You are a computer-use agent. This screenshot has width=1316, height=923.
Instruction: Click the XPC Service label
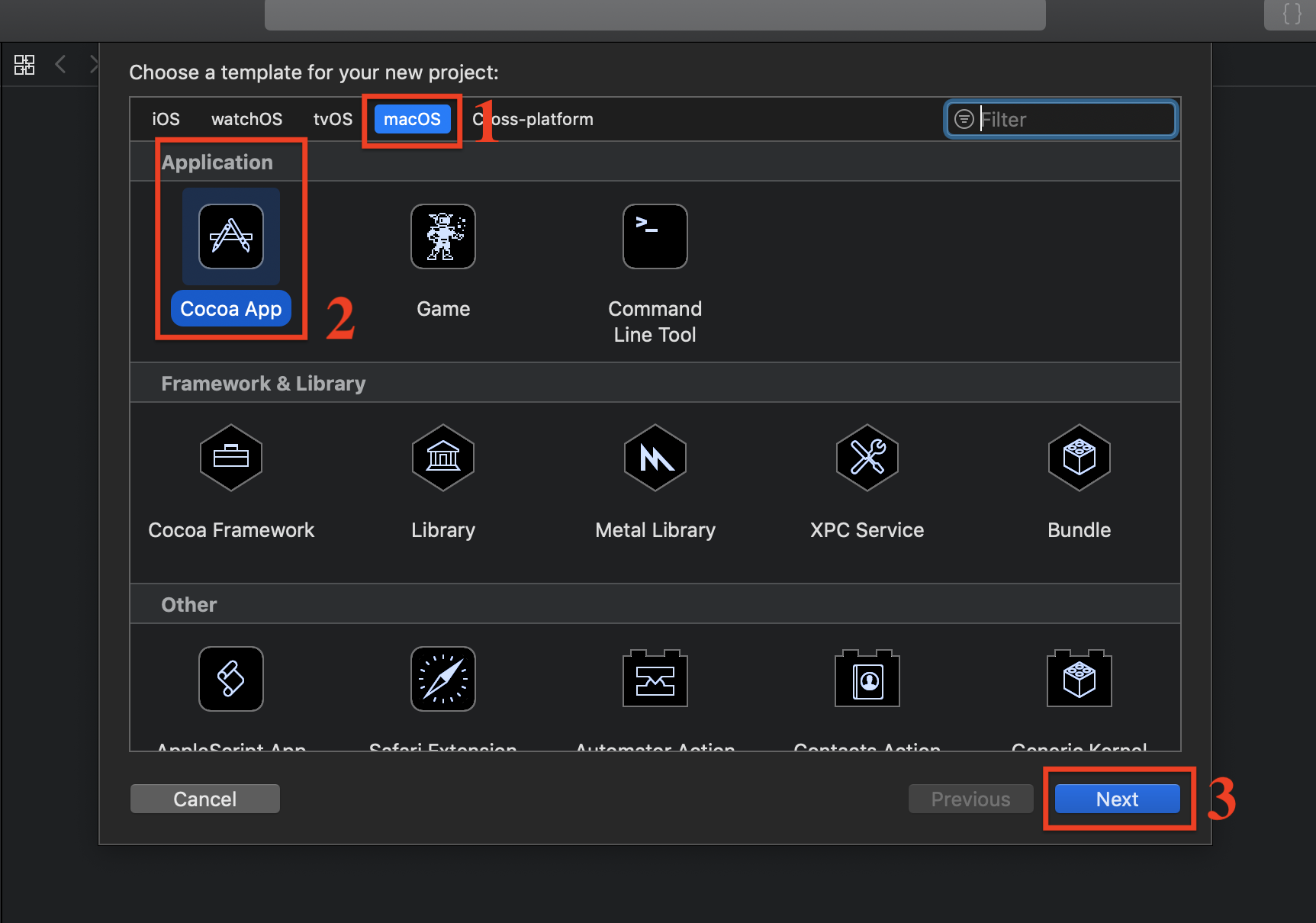coord(867,530)
